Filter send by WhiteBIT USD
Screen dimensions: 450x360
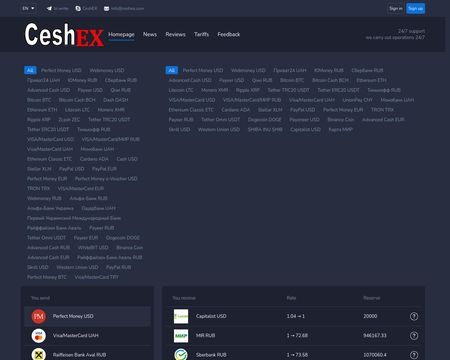(x=93, y=248)
